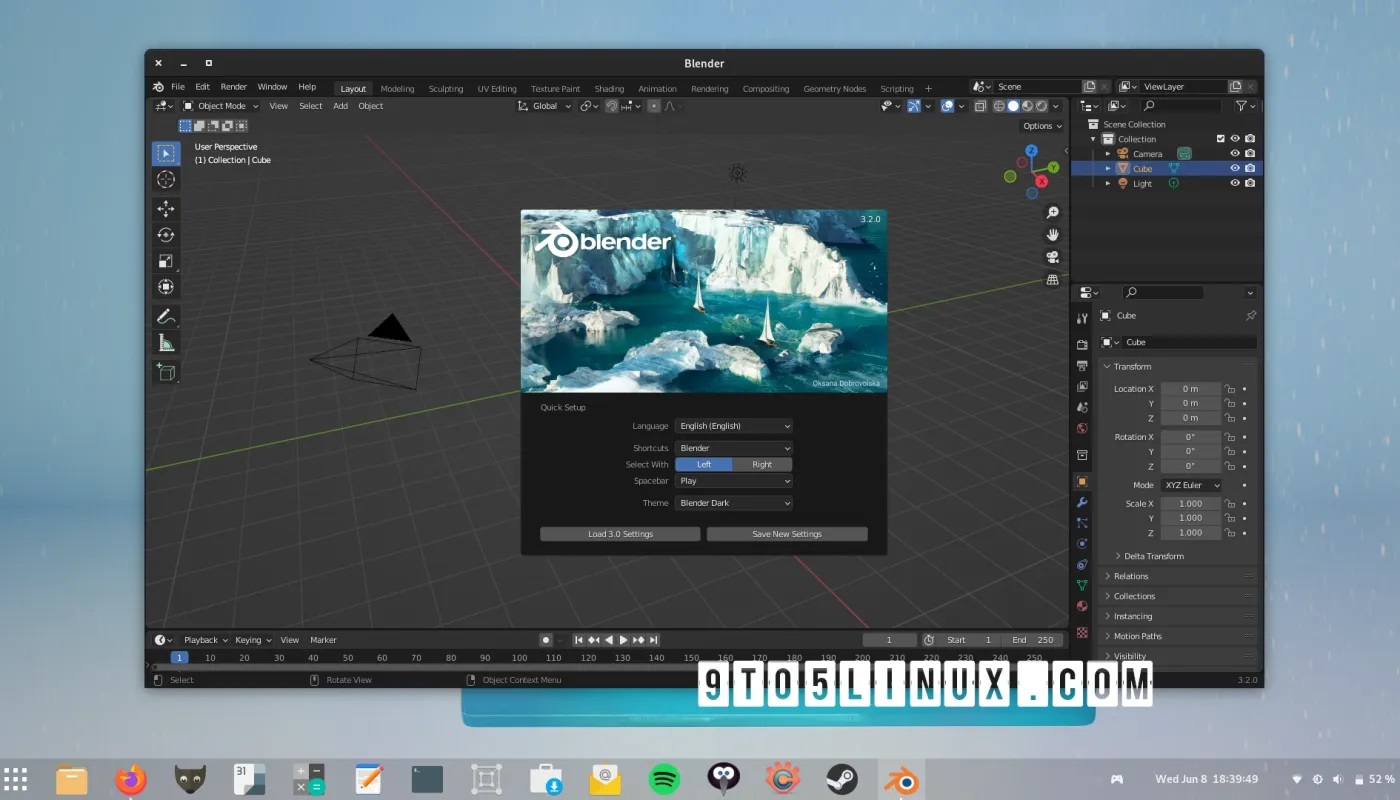Image resolution: width=1400 pixels, height=800 pixels.
Task: Open the Spacebar action dropdown
Action: pos(733,481)
